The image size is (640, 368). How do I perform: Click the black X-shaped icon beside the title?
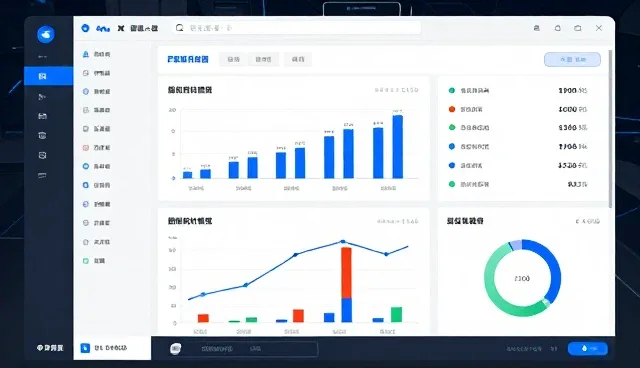[x=121, y=28]
